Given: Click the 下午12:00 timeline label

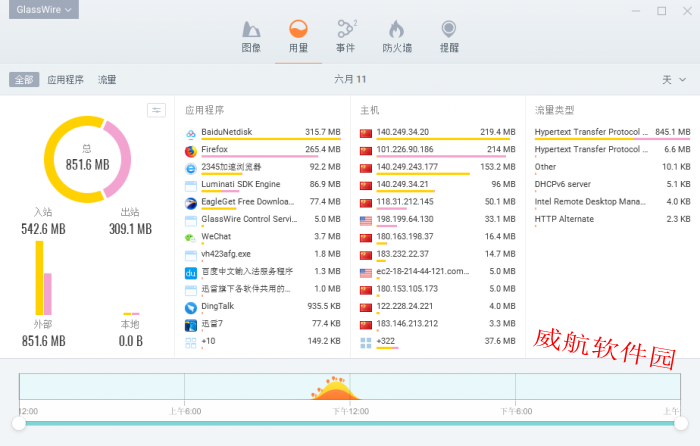Looking at the screenshot, I should (350, 411).
